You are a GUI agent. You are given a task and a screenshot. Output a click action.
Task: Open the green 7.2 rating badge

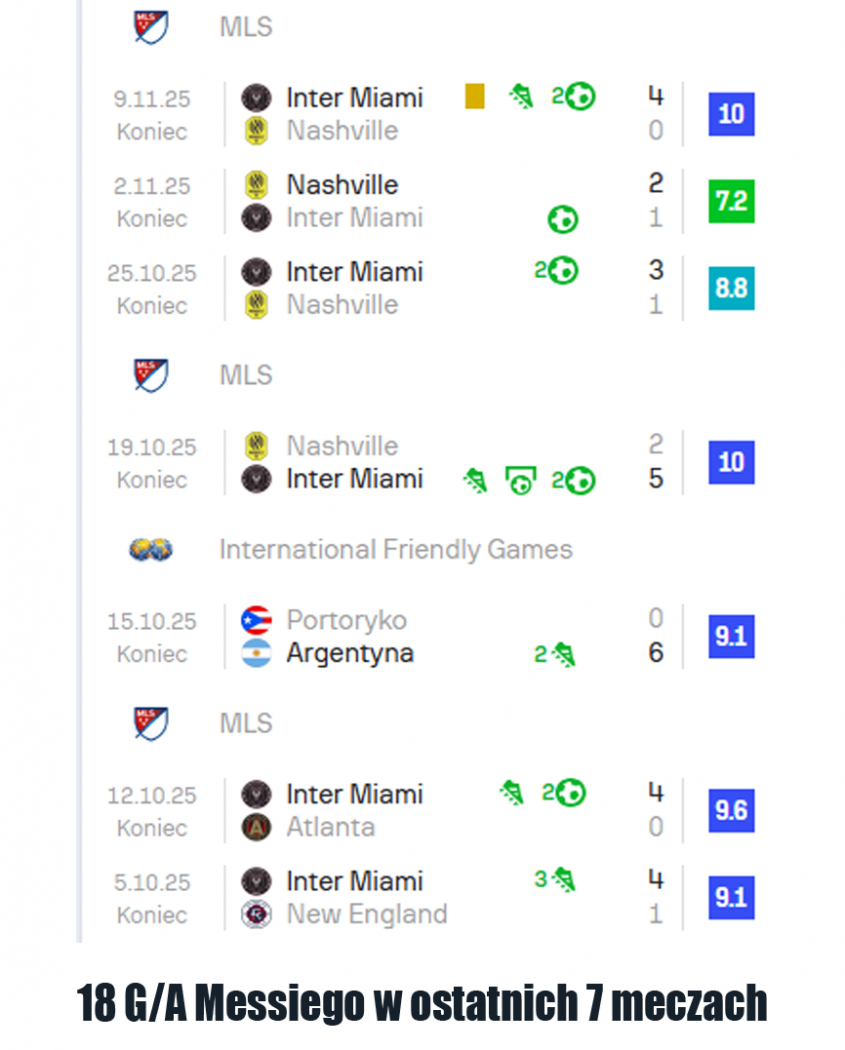tap(731, 202)
